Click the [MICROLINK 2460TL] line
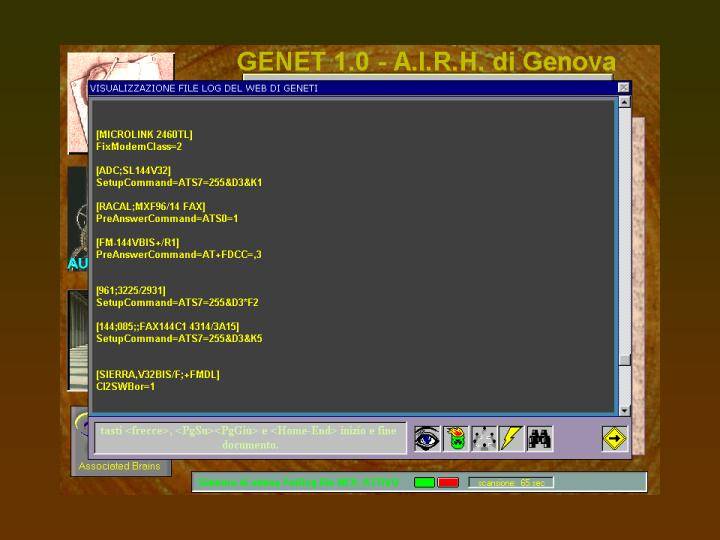The image size is (720, 540). 144,135
